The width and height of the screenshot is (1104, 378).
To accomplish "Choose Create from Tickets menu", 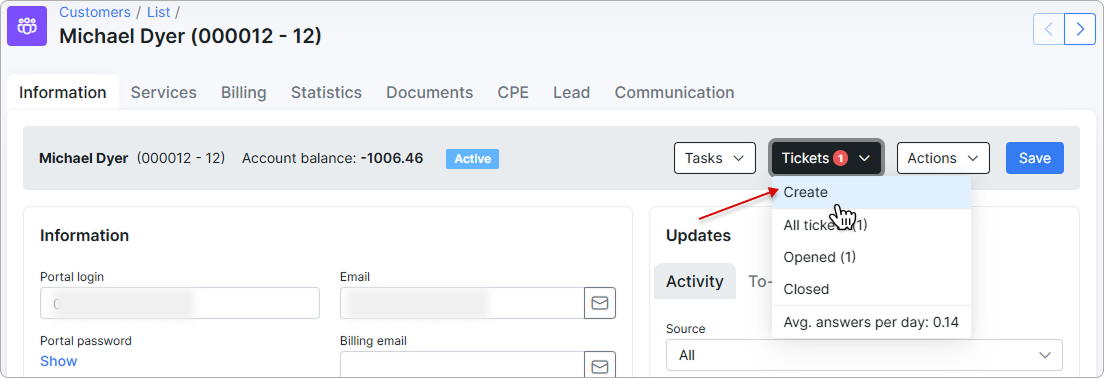I will (x=871, y=192).
